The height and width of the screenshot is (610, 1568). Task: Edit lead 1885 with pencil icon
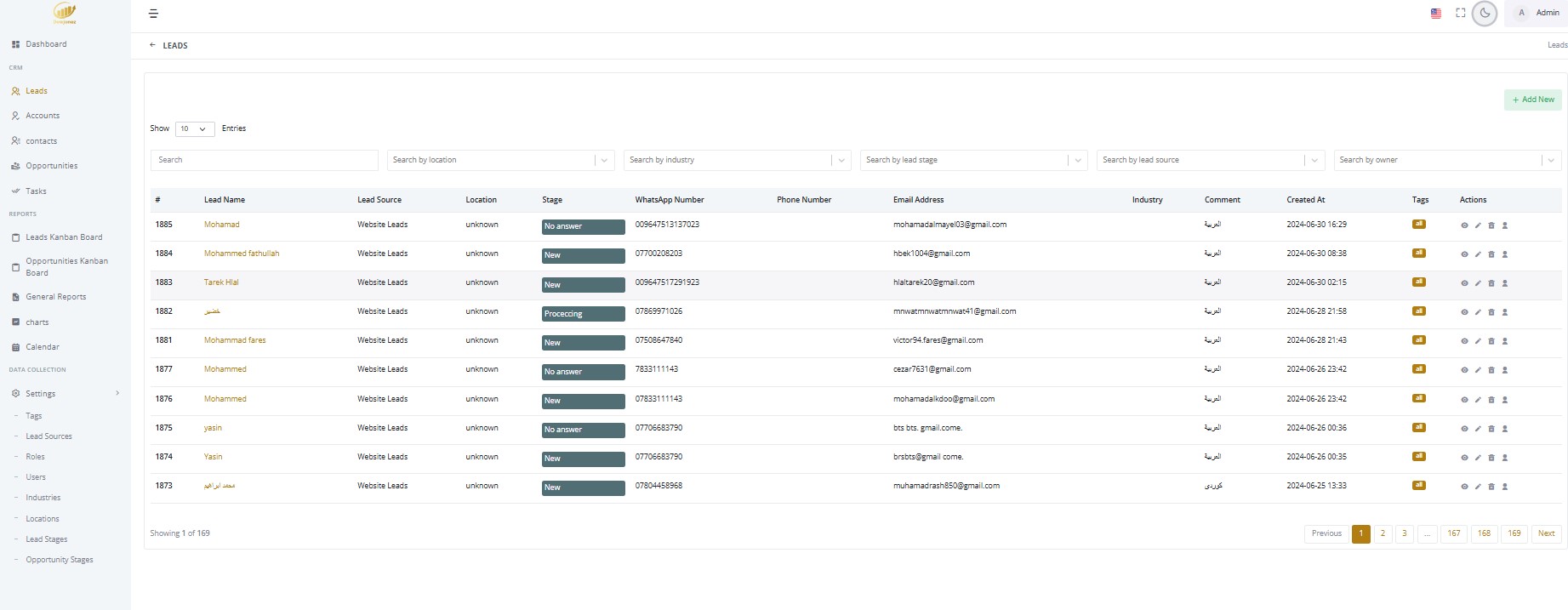click(1478, 225)
